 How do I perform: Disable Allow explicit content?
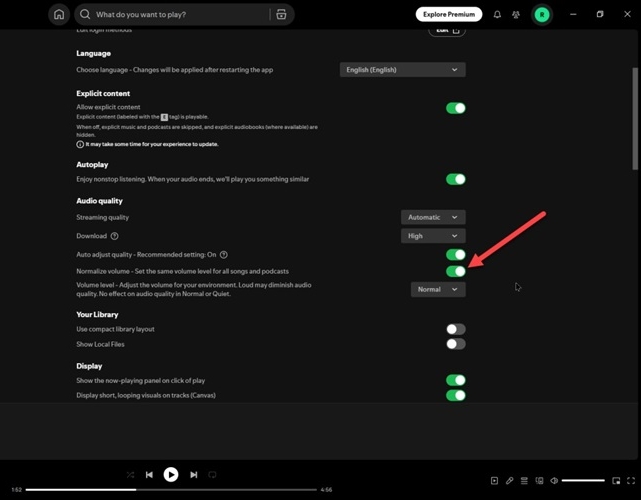pyautogui.click(x=455, y=108)
